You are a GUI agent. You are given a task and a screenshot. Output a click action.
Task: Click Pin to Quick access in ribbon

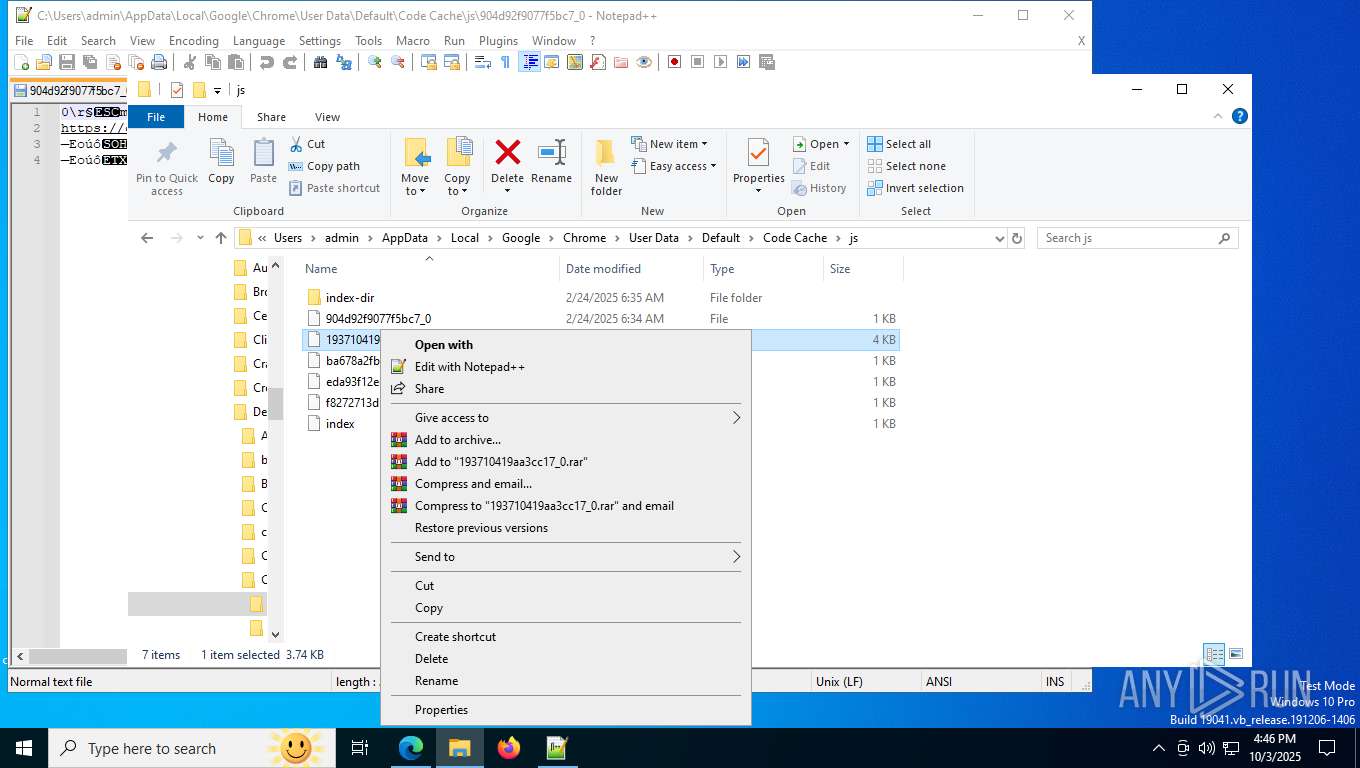pos(167,167)
